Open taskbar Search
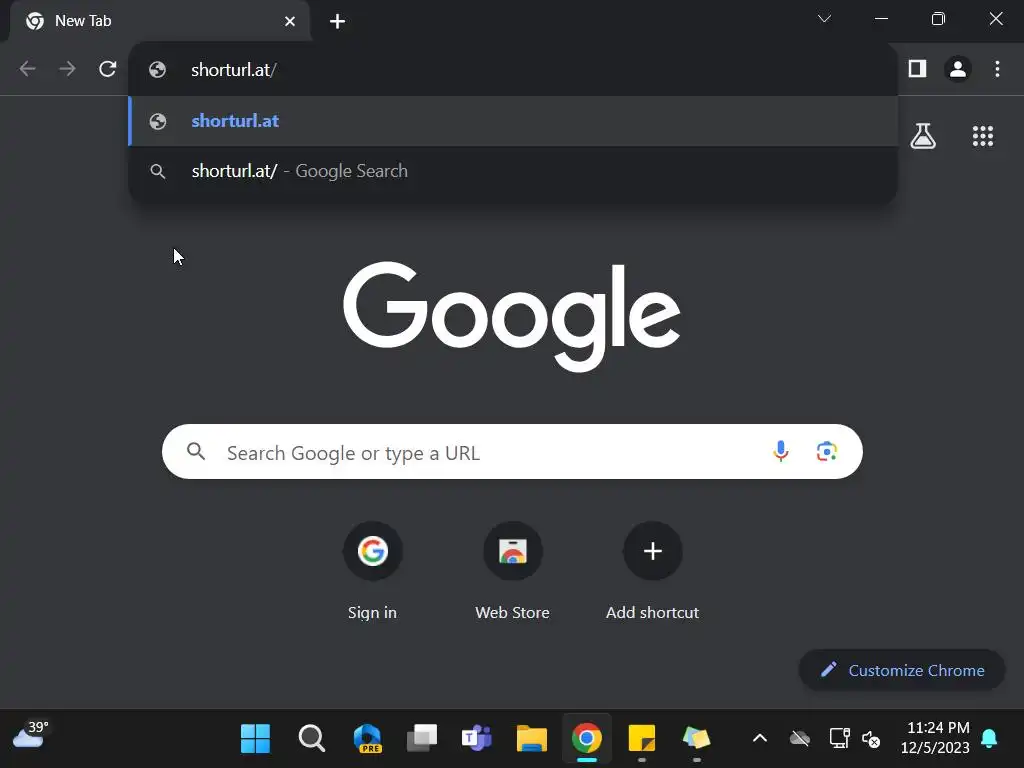Screen dimensions: 1024x768 [312, 739]
